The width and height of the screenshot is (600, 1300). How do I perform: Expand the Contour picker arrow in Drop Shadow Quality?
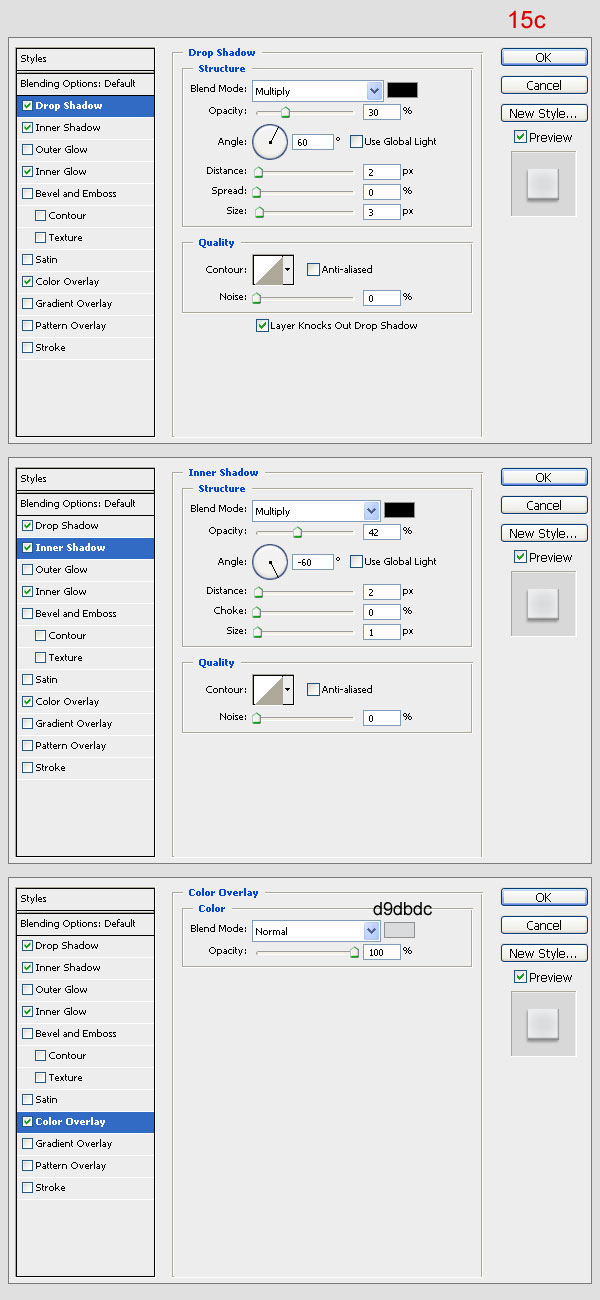[x=288, y=269]
